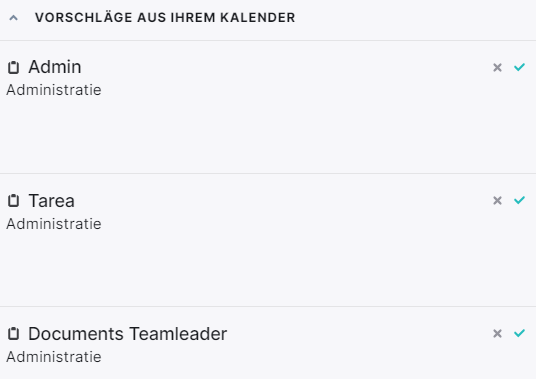Click the VORSCHLÄGE AUS IHREM KALENDER heading
This screenshot has width=536, height=379.
165,18
